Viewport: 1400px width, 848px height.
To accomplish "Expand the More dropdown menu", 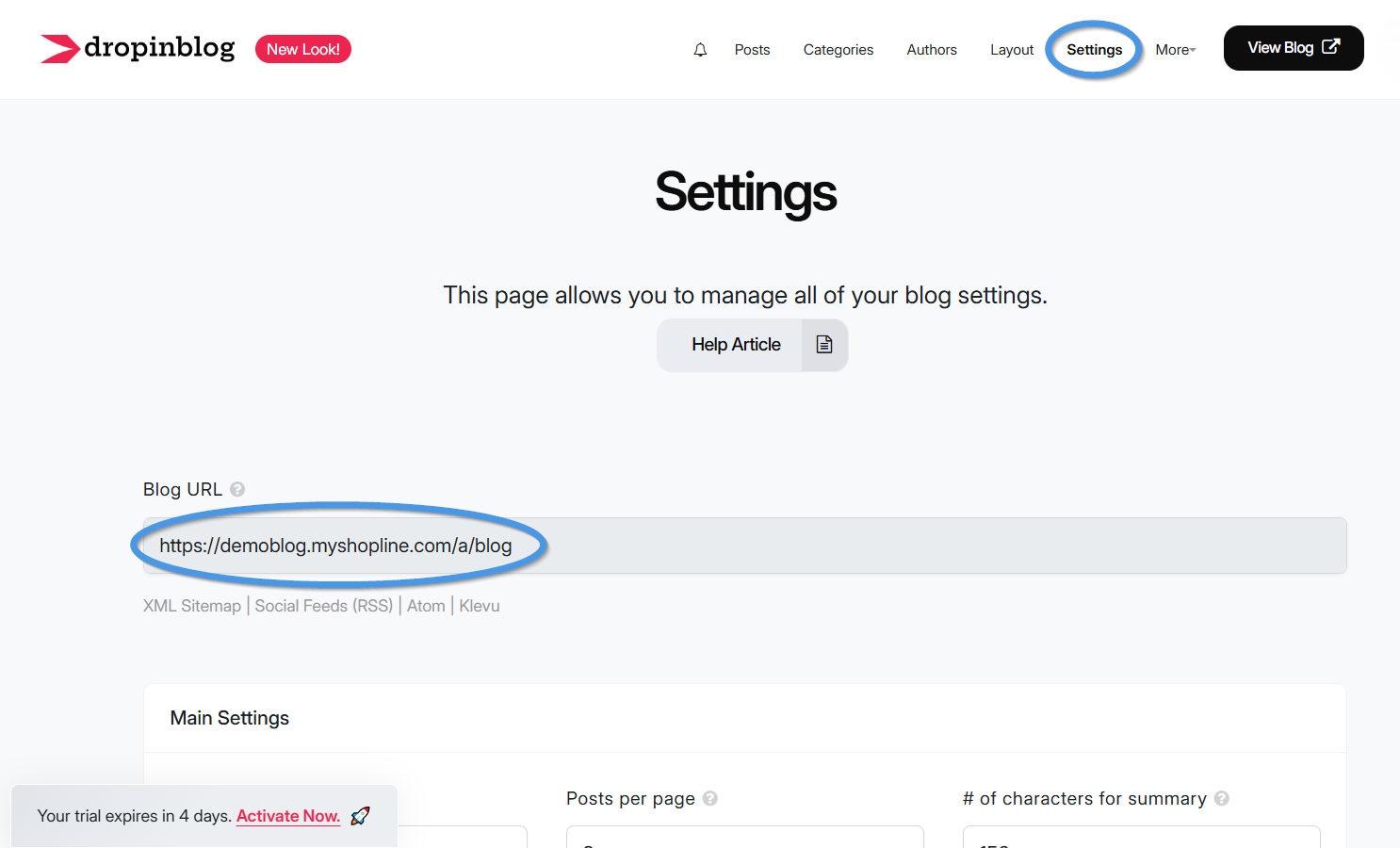I will coord(1175,50).
